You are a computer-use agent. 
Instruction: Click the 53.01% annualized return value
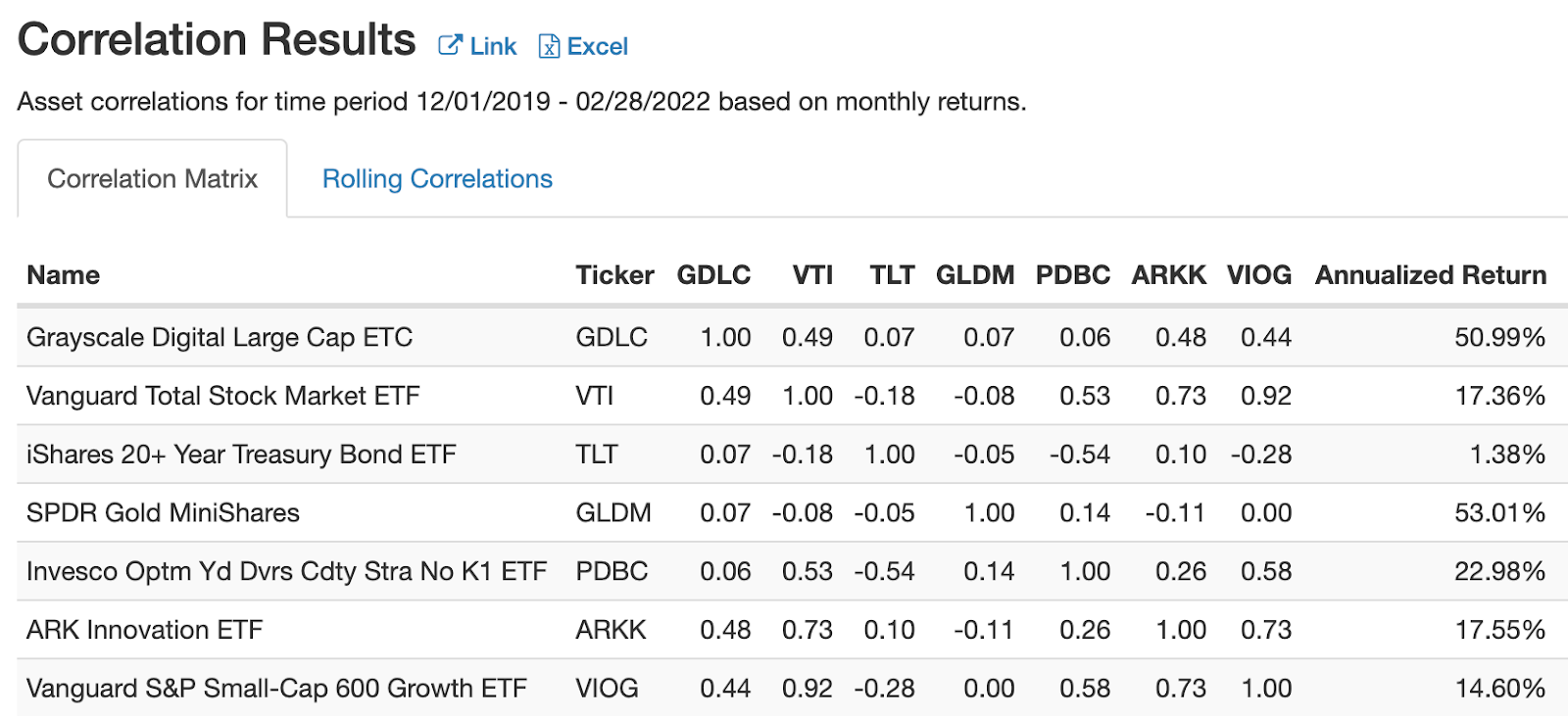coord(1499,512)
